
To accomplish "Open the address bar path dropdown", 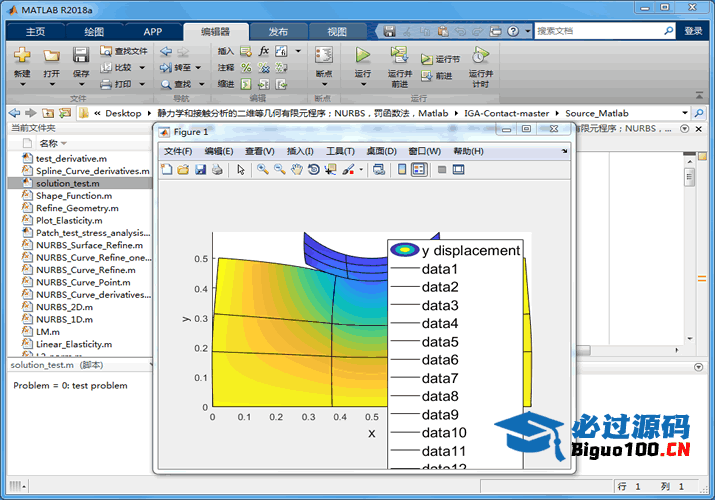I will [x=684, y=113].
